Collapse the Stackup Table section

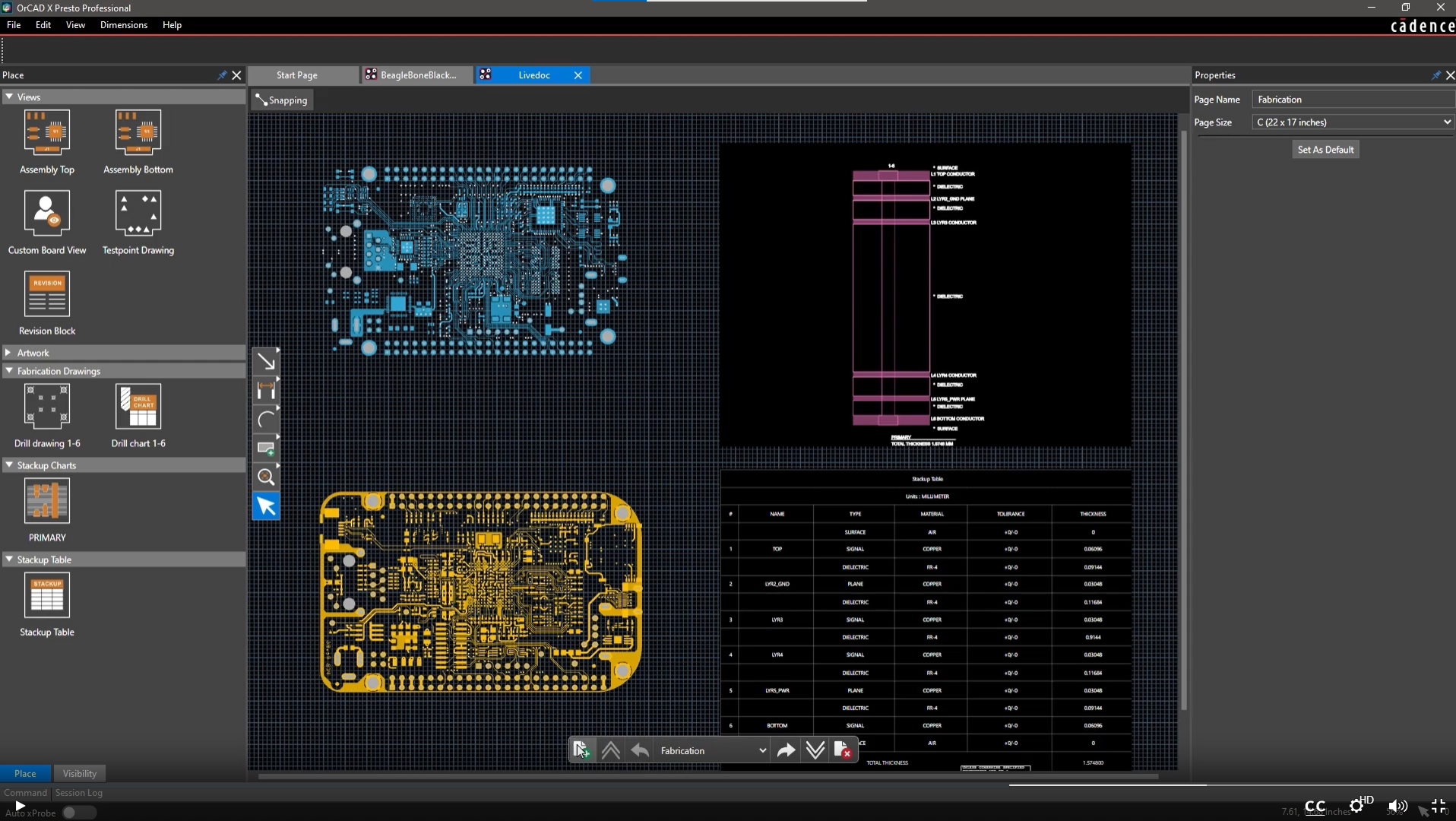pos(9,559)
